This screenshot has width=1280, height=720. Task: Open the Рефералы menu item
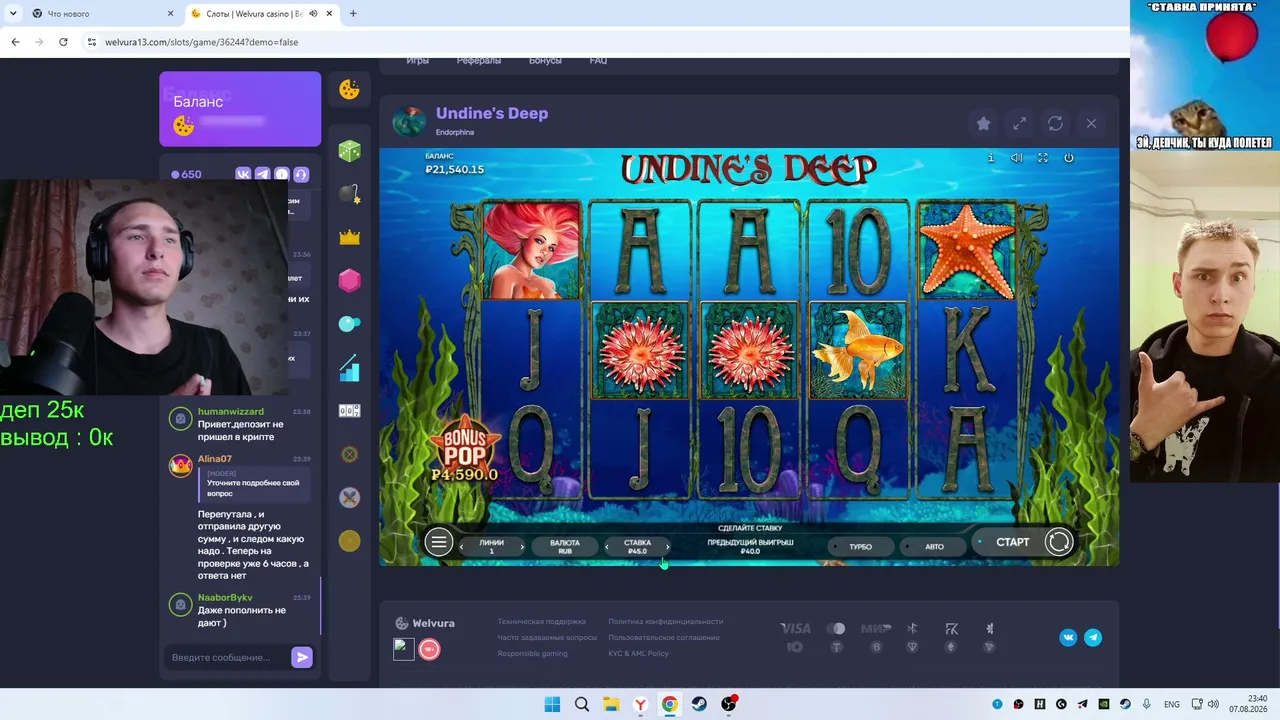click(479, 60)
